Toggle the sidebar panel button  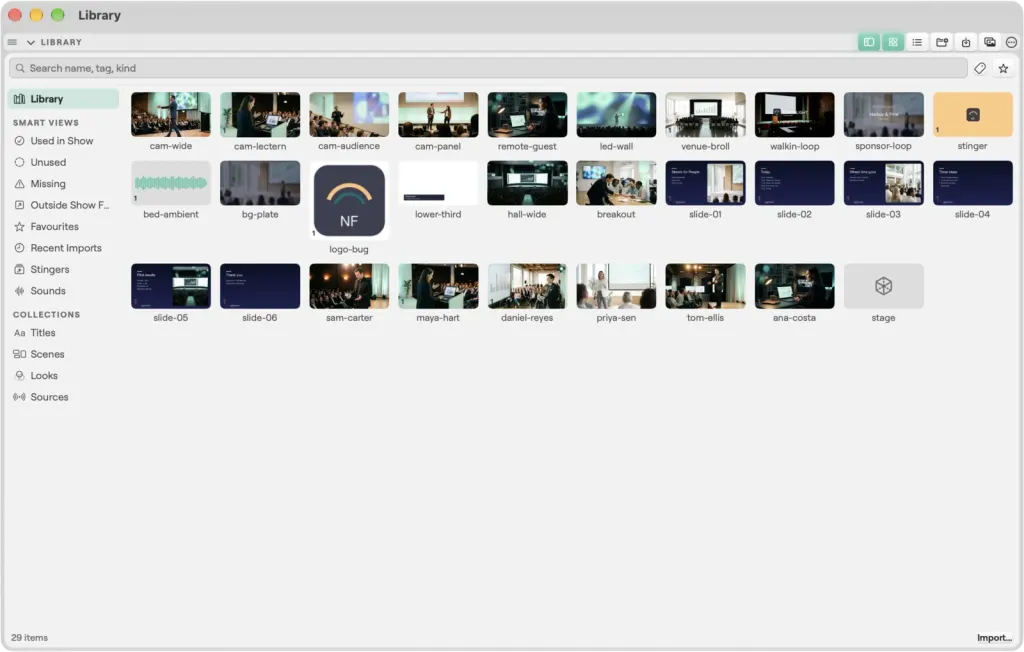pyautogui.click(x=869, y=42)
